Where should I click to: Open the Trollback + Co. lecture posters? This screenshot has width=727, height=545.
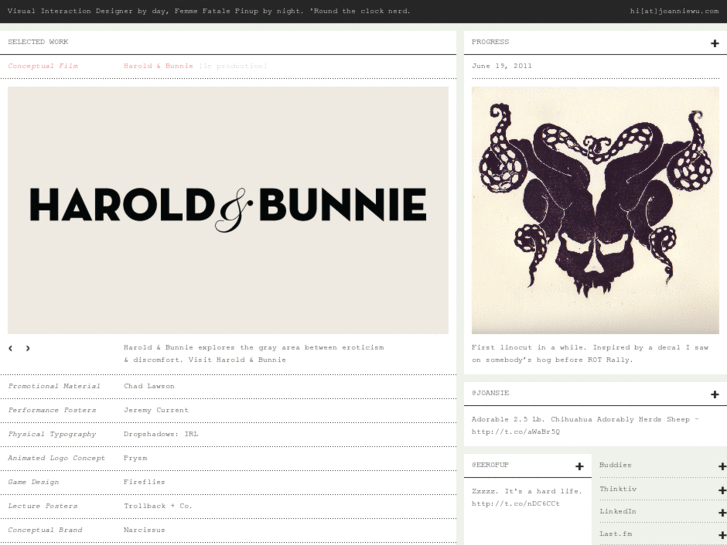pos(158,506)
